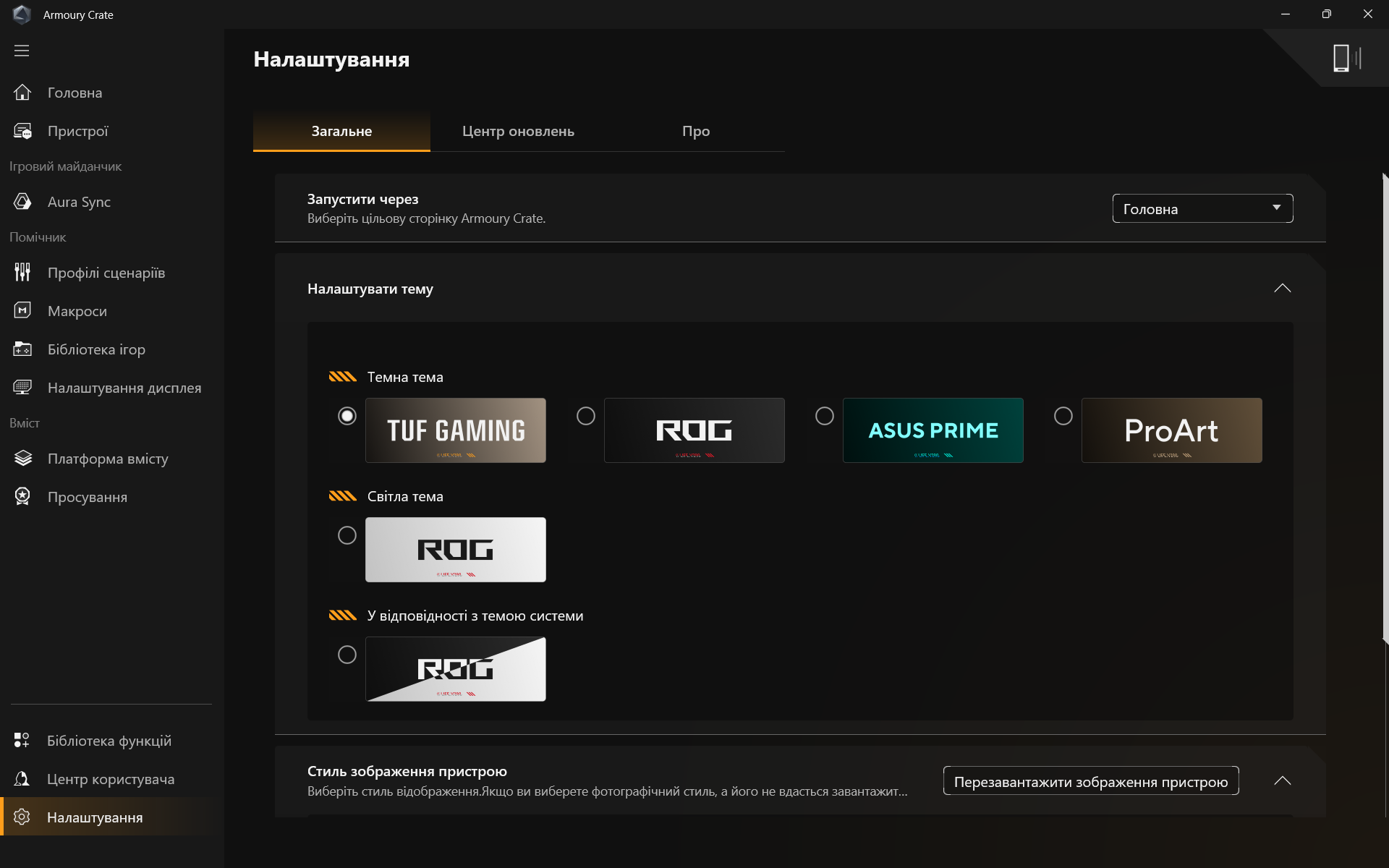Collapse the Налаштувати тему section
Viewport: 1389px width, 868px height.
coord(1282,289)
